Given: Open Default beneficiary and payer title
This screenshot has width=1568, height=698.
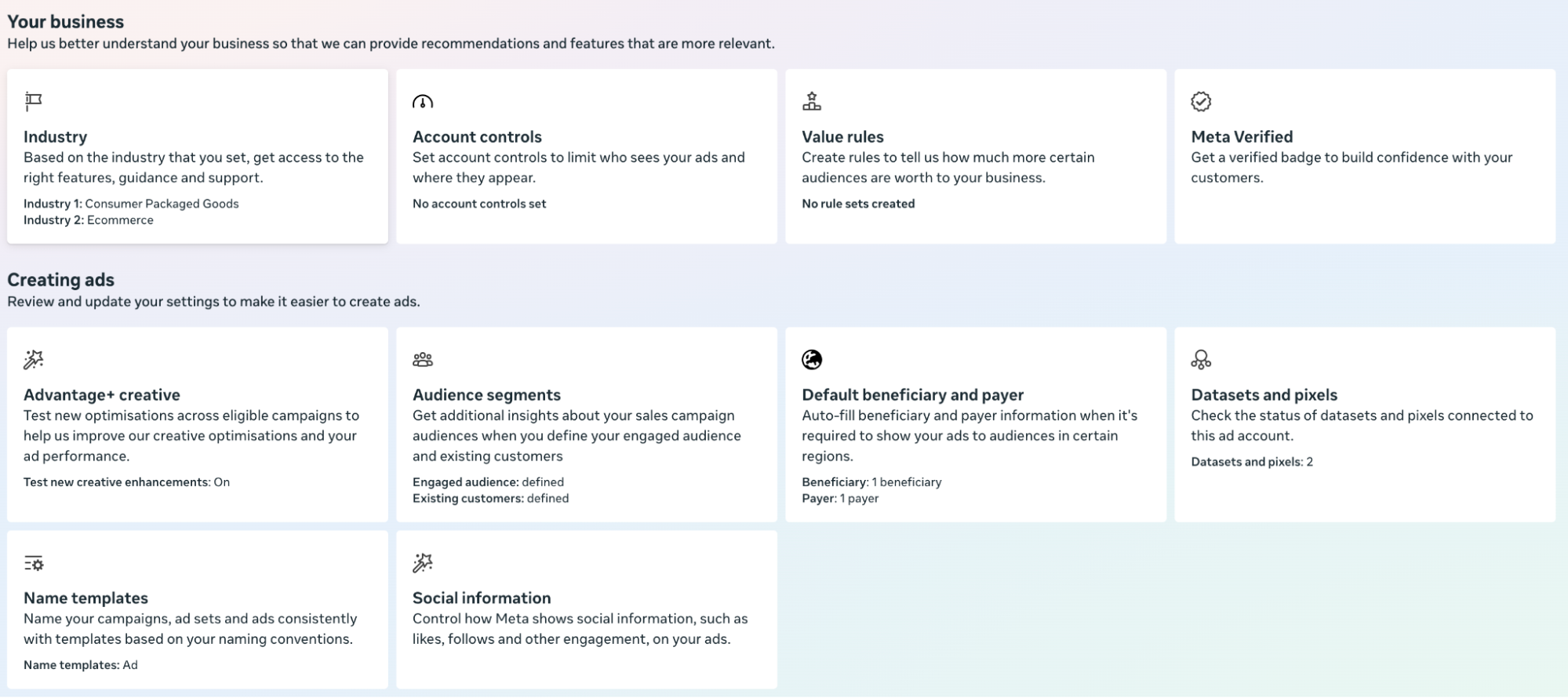Looking at the screenshot, I should point(912,394).
